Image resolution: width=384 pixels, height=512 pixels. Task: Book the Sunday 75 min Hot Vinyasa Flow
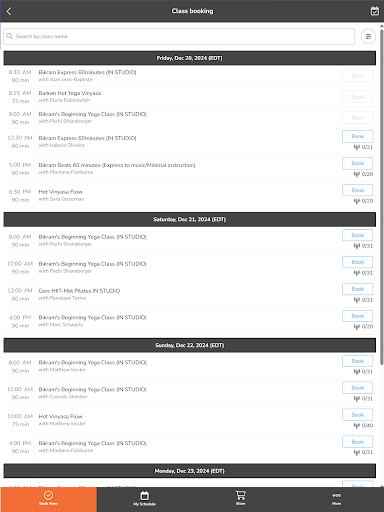coord(357,415)
